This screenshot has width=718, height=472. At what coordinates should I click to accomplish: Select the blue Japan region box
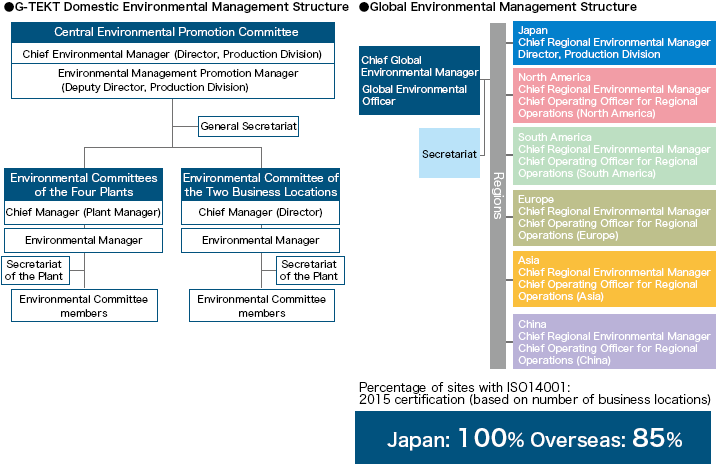pos(614,43)
